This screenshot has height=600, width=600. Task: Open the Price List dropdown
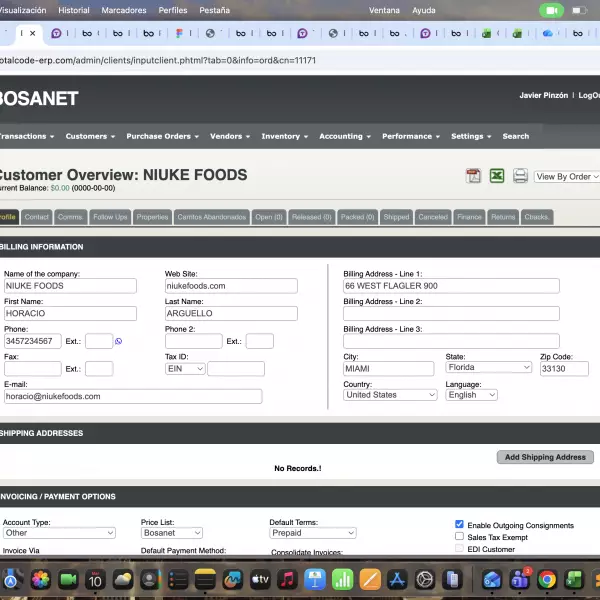tap(172, 533)
